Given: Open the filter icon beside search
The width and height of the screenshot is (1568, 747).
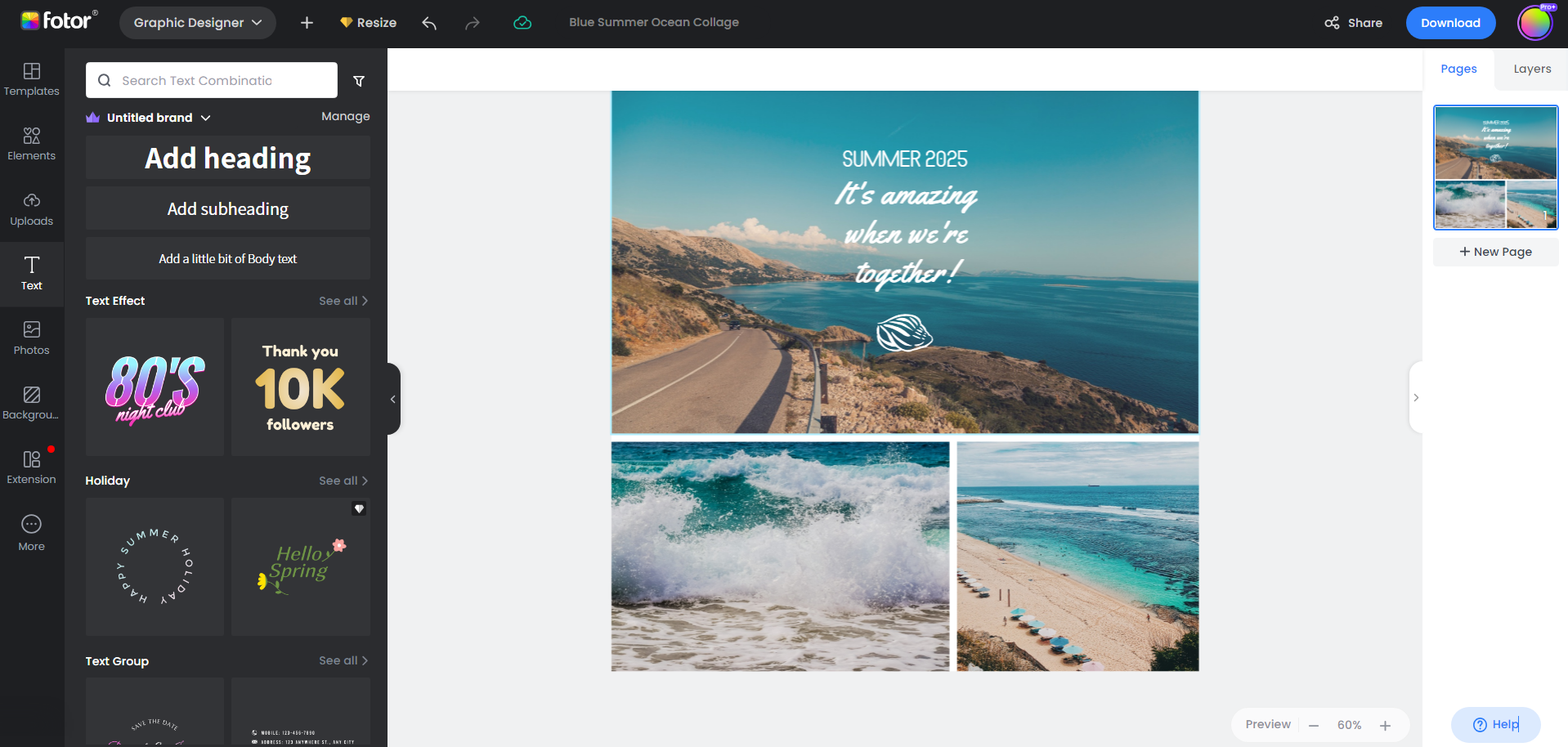Looking at the screenshot, I should coord(359,81).
